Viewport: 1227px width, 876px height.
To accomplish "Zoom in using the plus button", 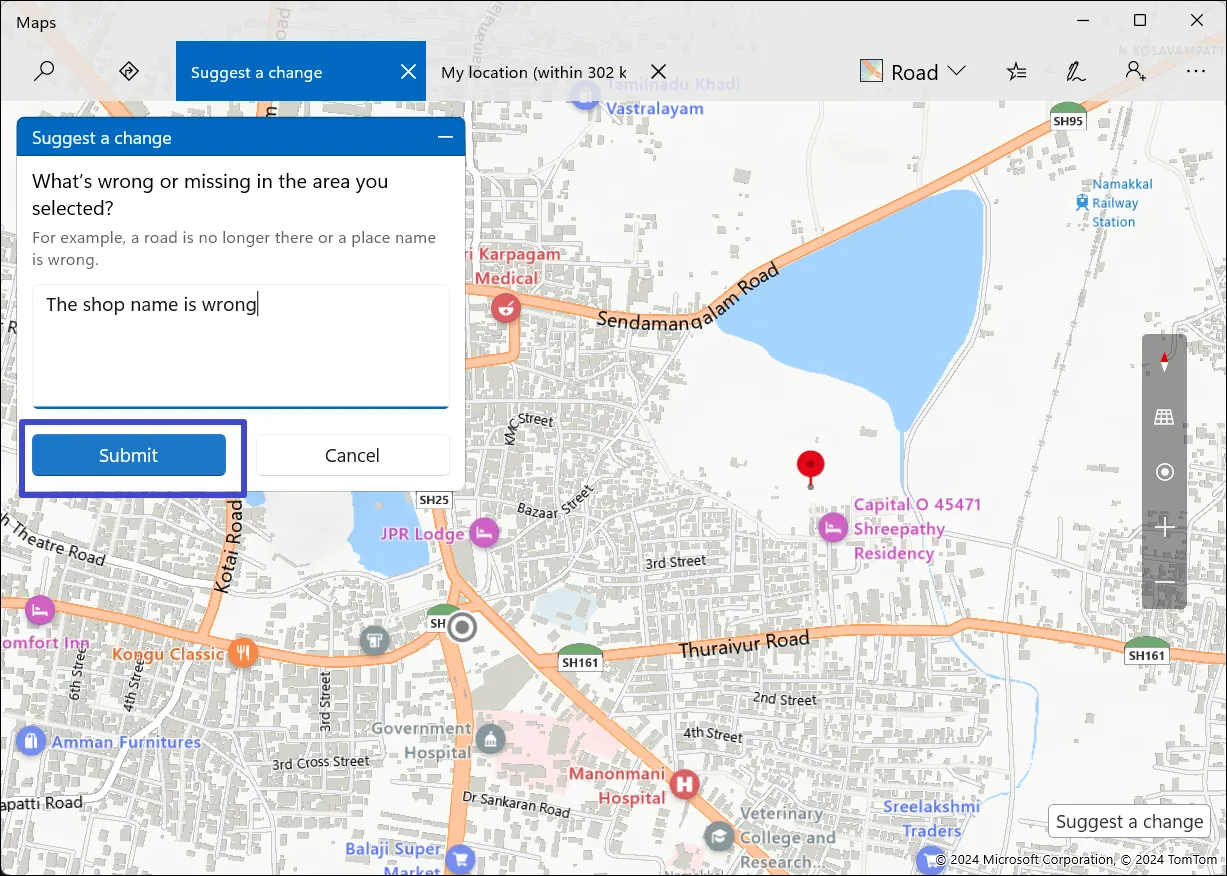I will (x=1164, y=528).
